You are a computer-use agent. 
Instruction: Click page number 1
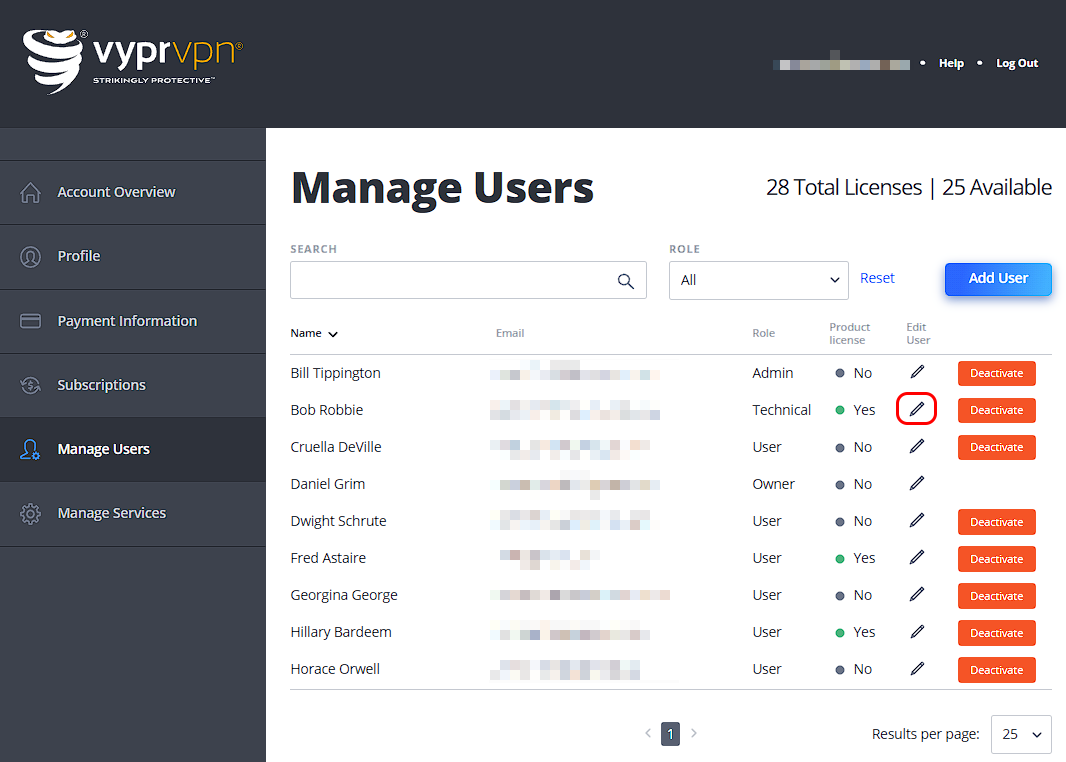pos(670,734)
